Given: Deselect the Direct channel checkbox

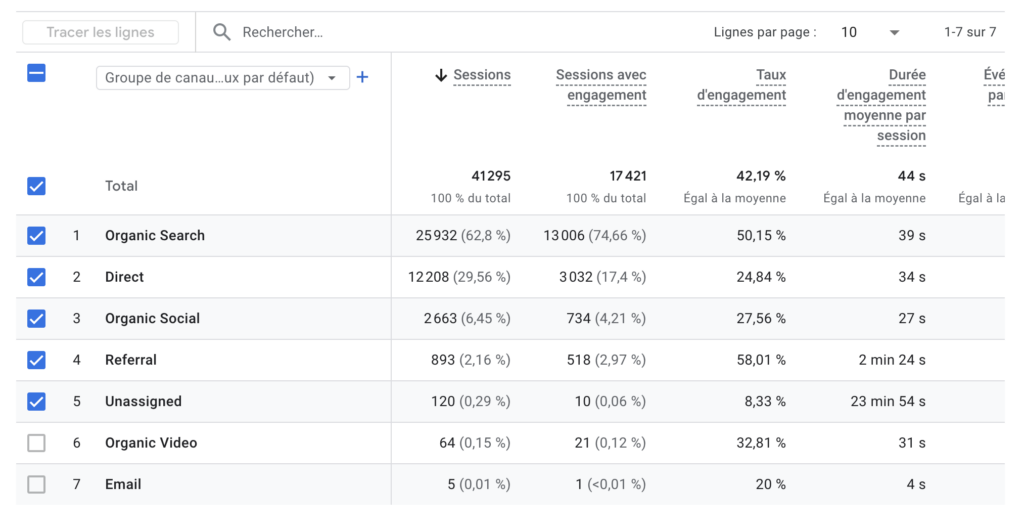Looking at the screenshot, I should pos(36,277).
